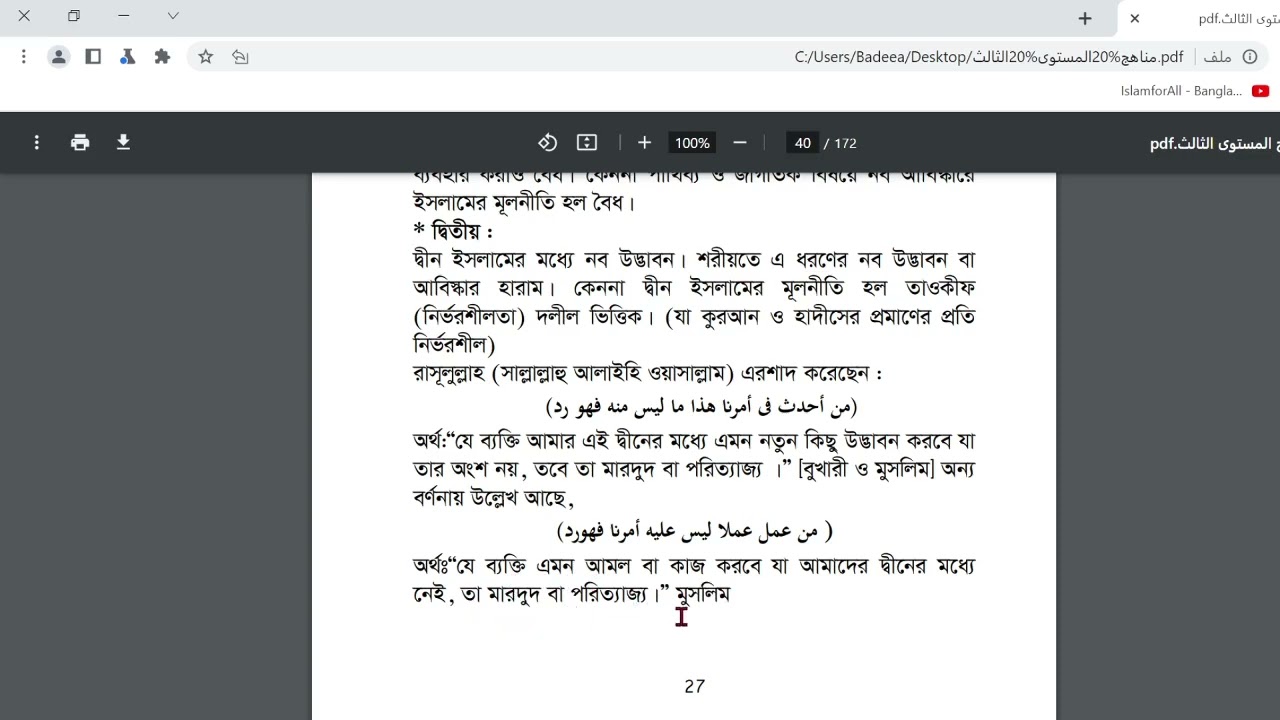Open the tab search chevron dropdown
Screen dimensions: 1280x720
(x=173, y=16)
